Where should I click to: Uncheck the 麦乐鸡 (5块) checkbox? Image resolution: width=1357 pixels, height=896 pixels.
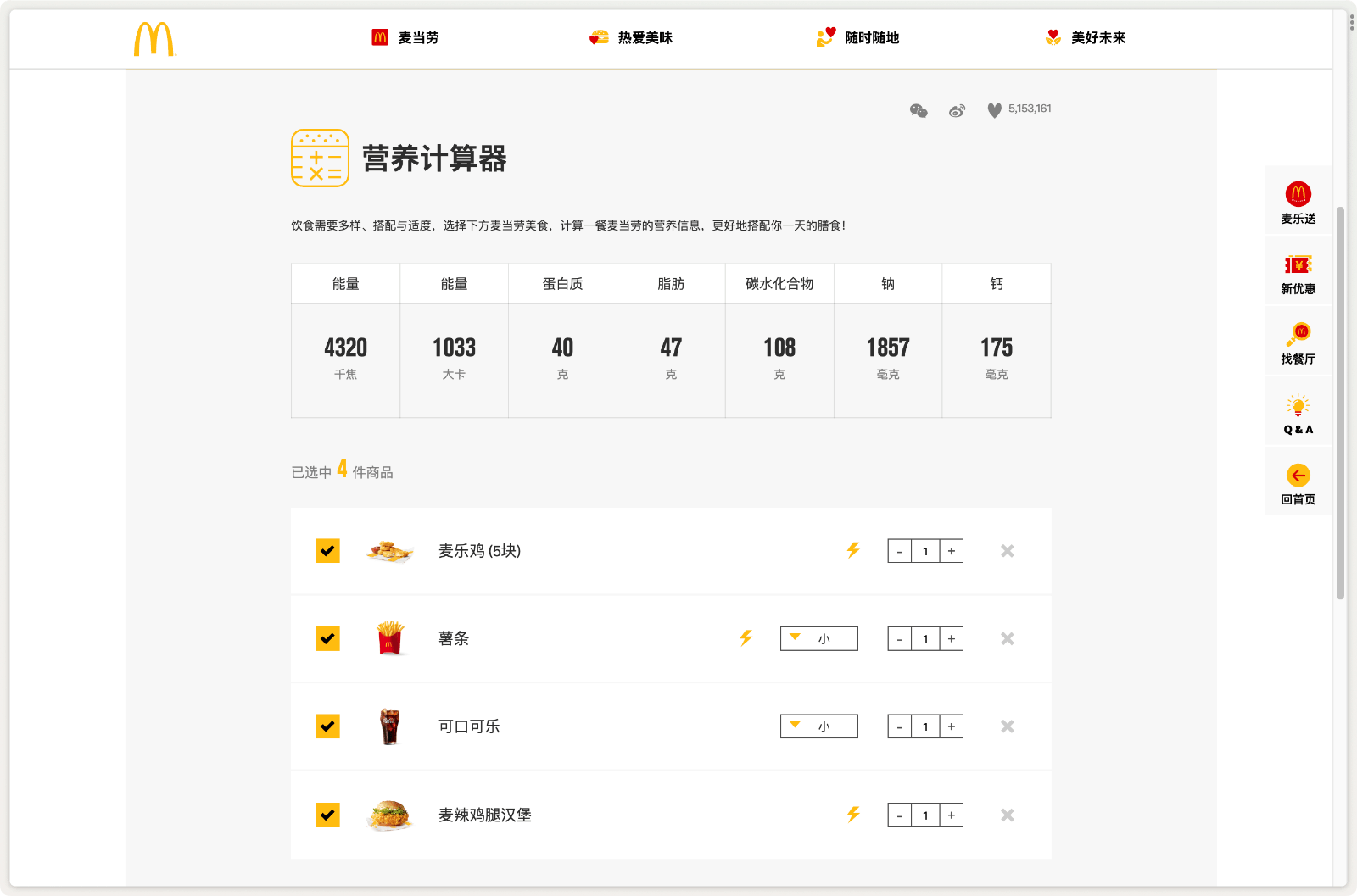[327, 551]
